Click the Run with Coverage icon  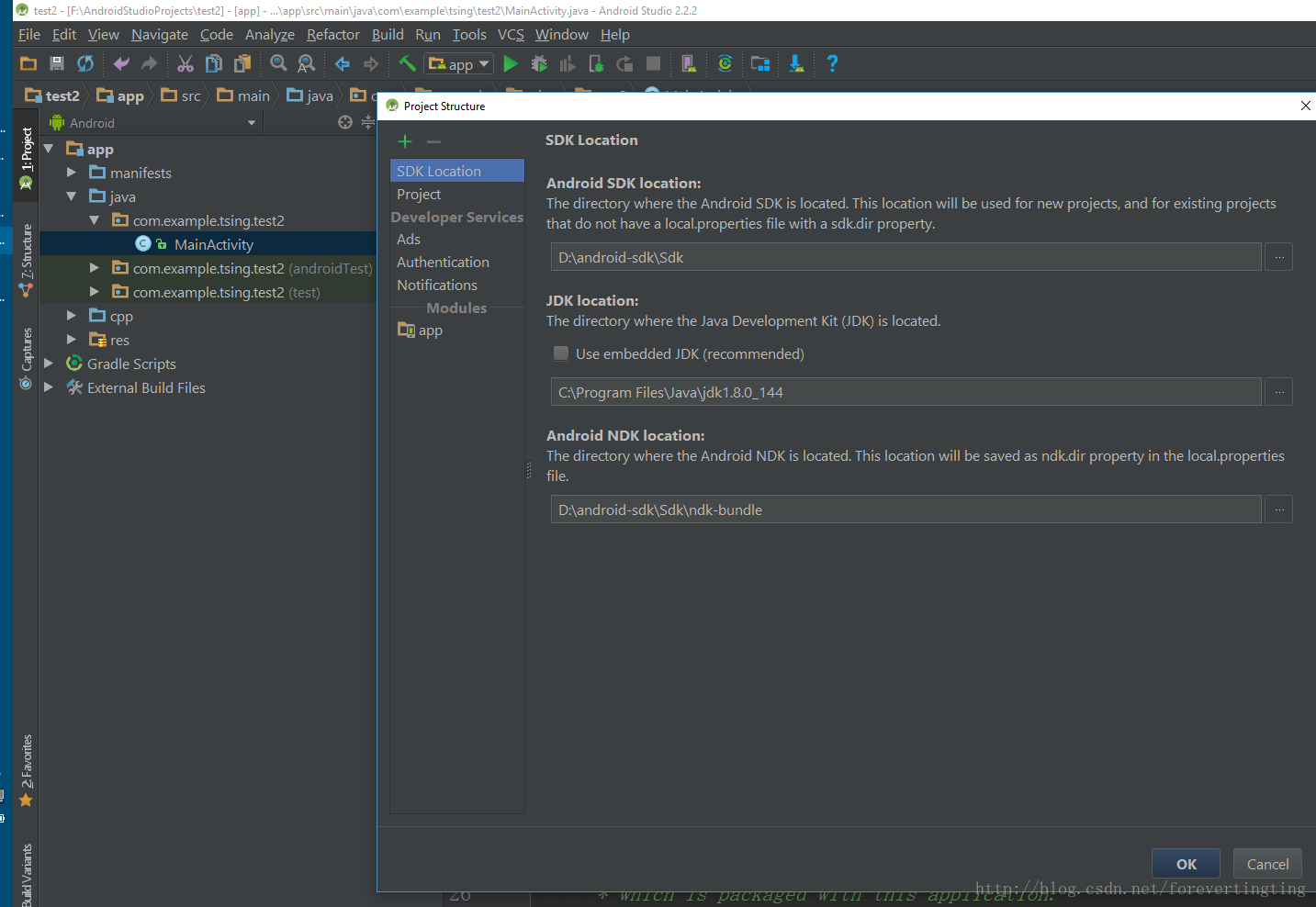pos(568,63)
